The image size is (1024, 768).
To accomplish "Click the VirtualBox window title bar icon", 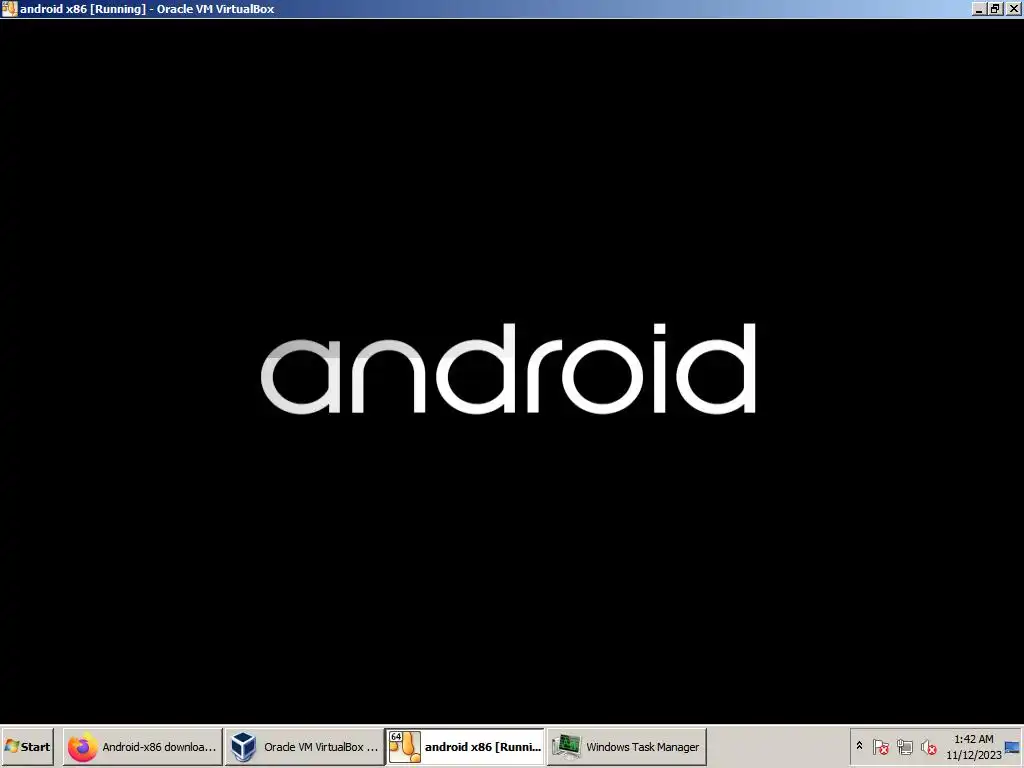I will tap(9, 8).
